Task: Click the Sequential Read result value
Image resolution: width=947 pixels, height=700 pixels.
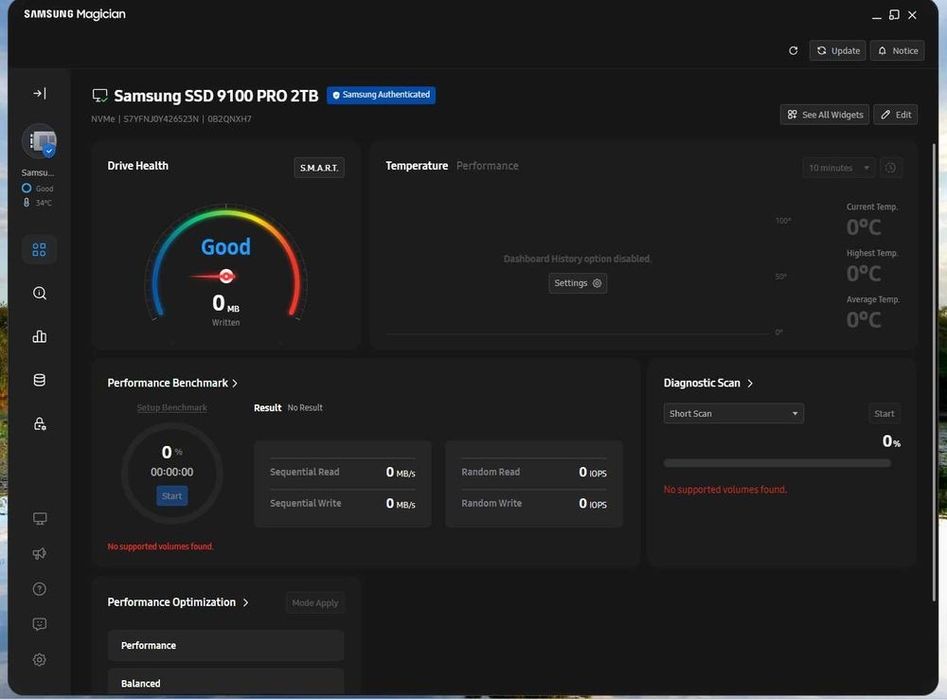Action: [x=400, y=472]
